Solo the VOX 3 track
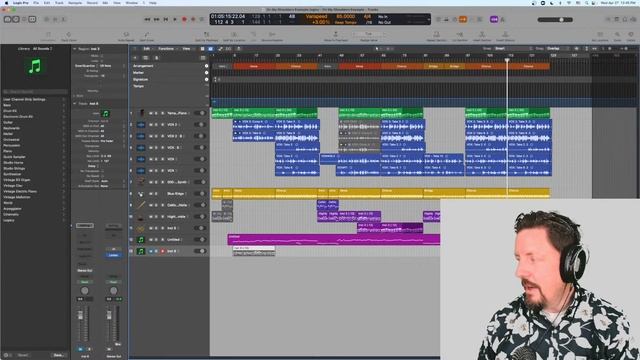Screen dimensions: 640x360 156,124
